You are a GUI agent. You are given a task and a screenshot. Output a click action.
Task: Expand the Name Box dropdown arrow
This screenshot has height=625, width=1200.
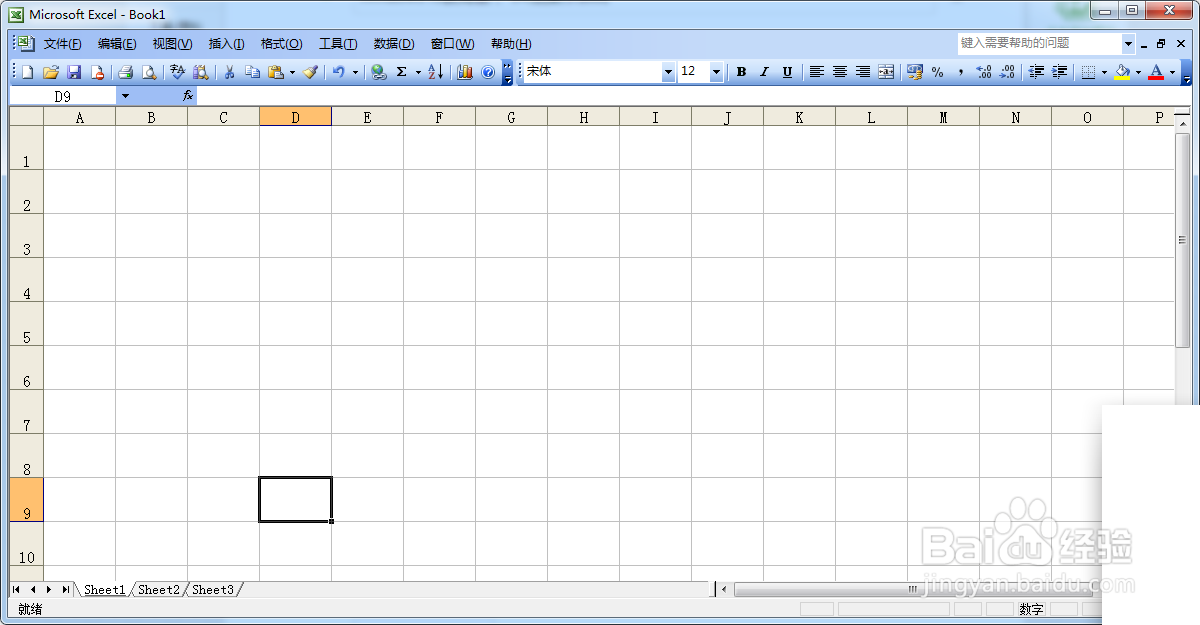point(125,96)
